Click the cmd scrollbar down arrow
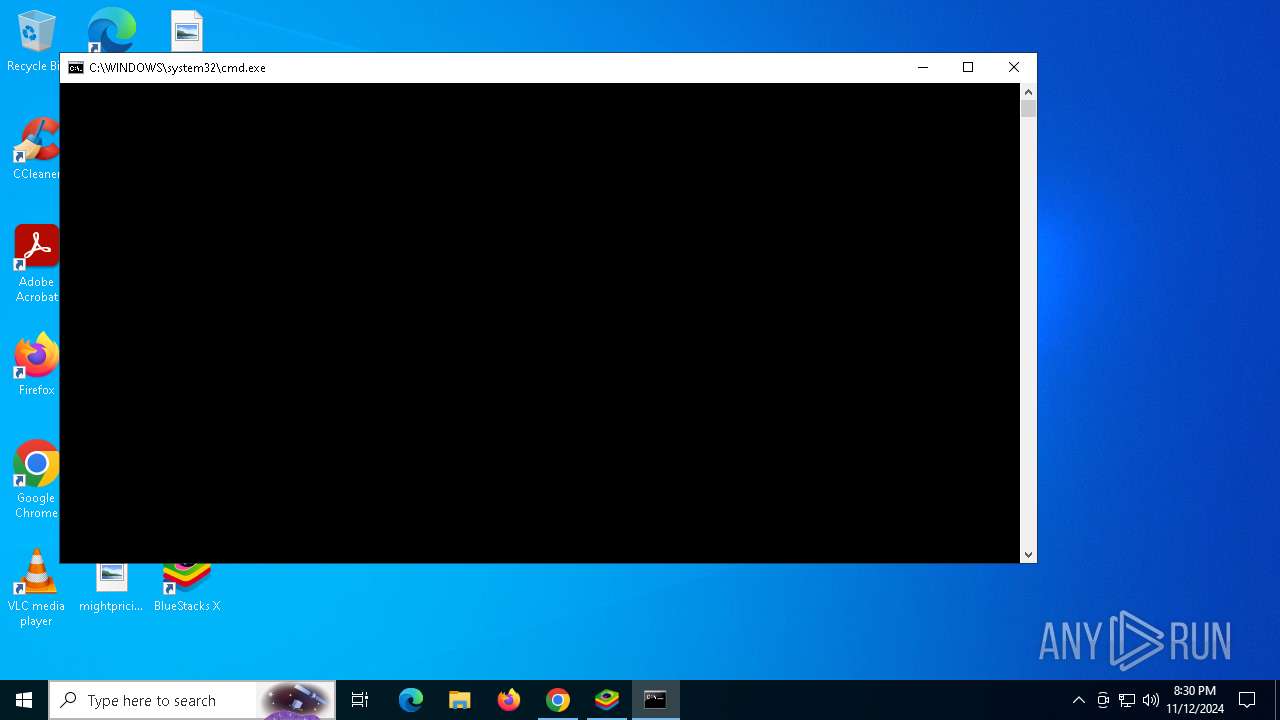The image size is (1280, 720). point(1028,554)
